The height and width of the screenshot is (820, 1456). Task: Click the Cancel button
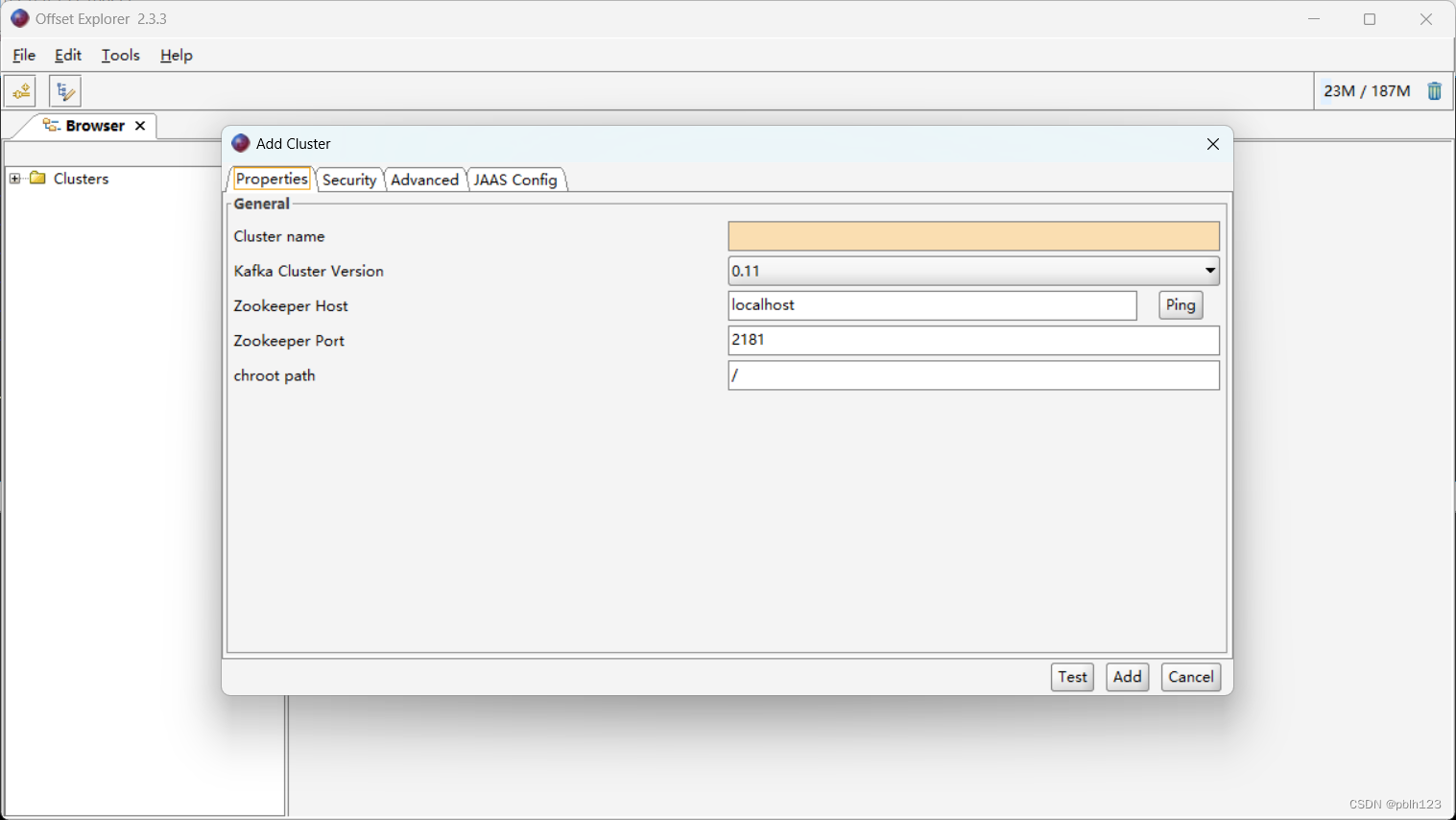pyautogui.click(x=1191, y=677)
